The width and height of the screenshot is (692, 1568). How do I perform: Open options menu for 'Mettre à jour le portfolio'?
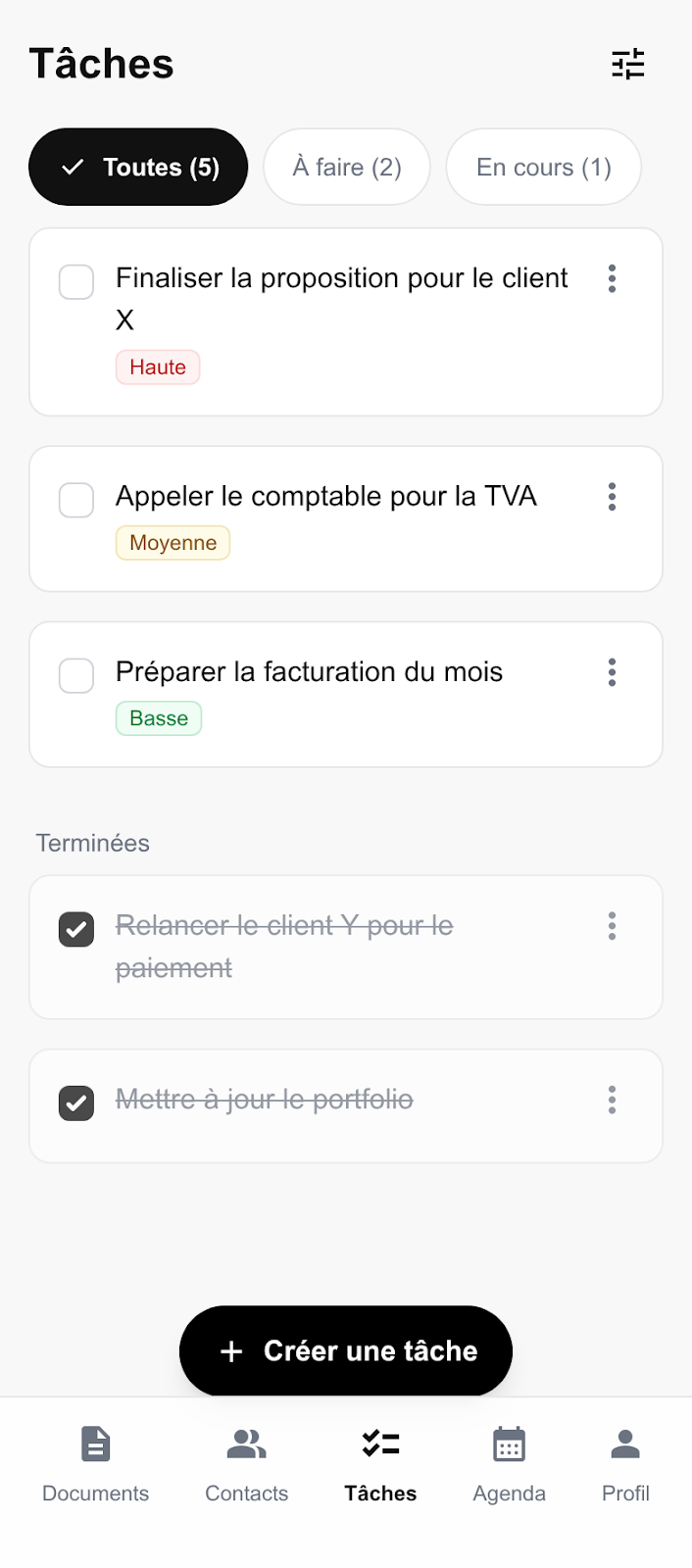coord(612,1100)
